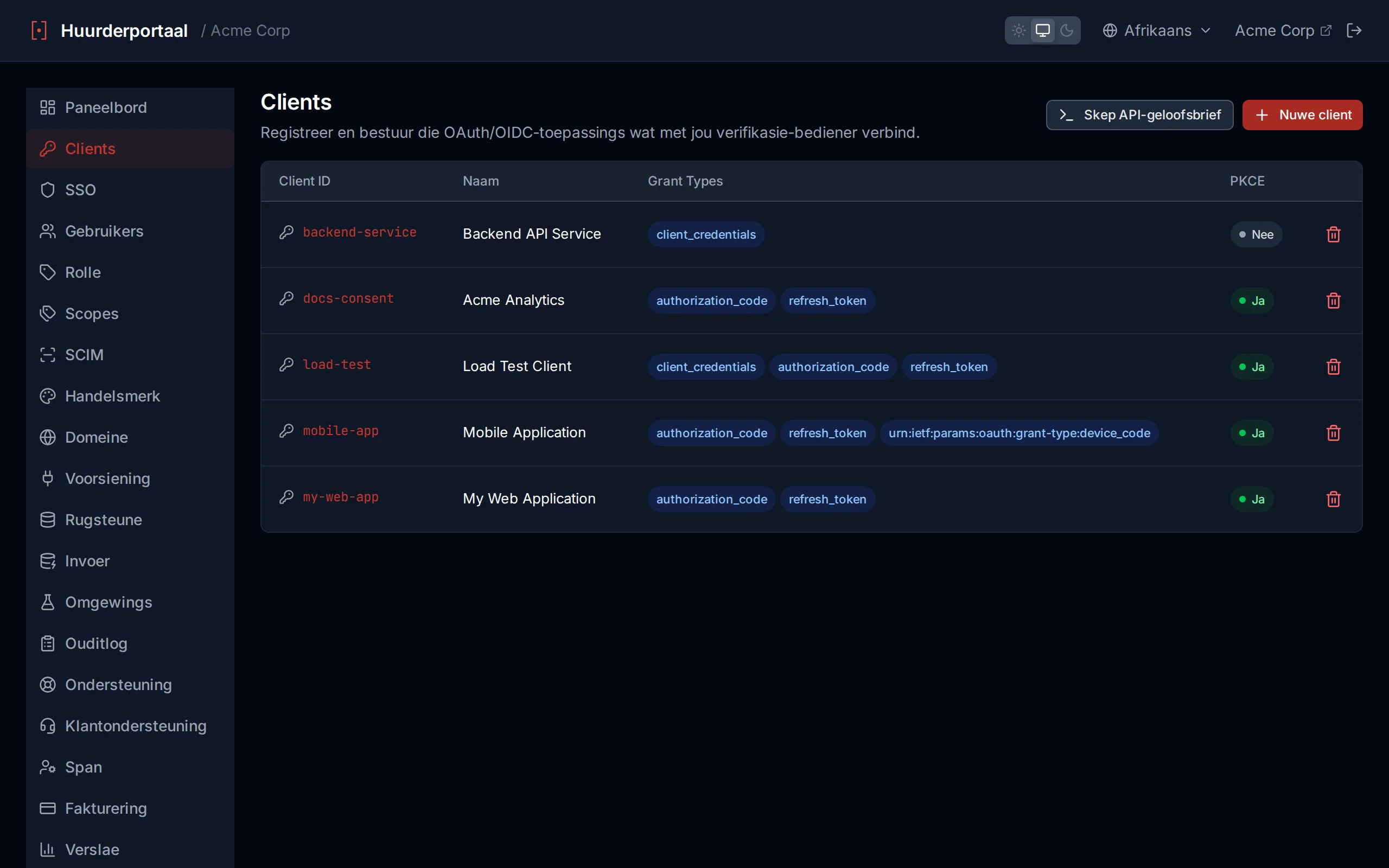Click the Huurderportaal logo icon

(39, 30)
